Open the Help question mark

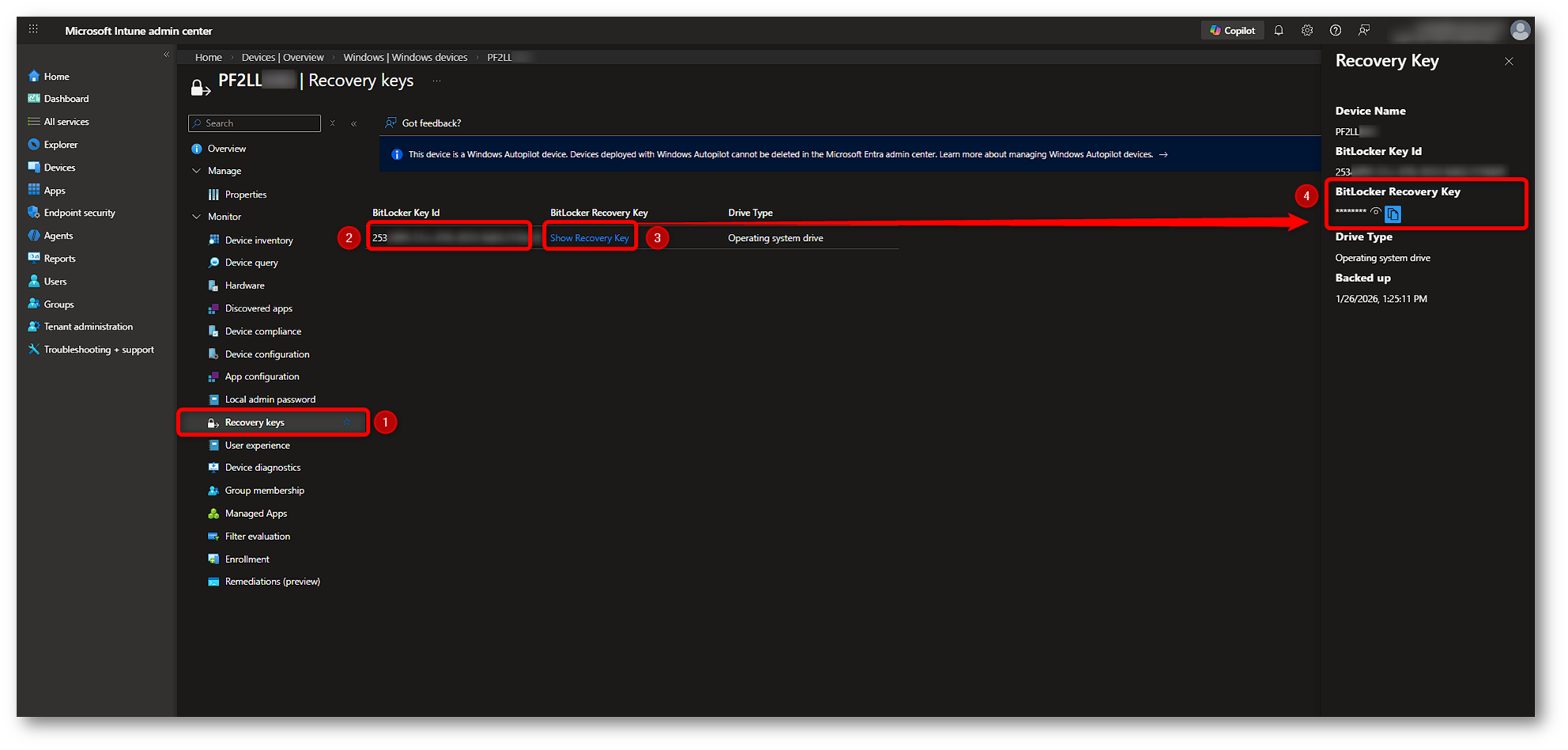point(1336,31)
